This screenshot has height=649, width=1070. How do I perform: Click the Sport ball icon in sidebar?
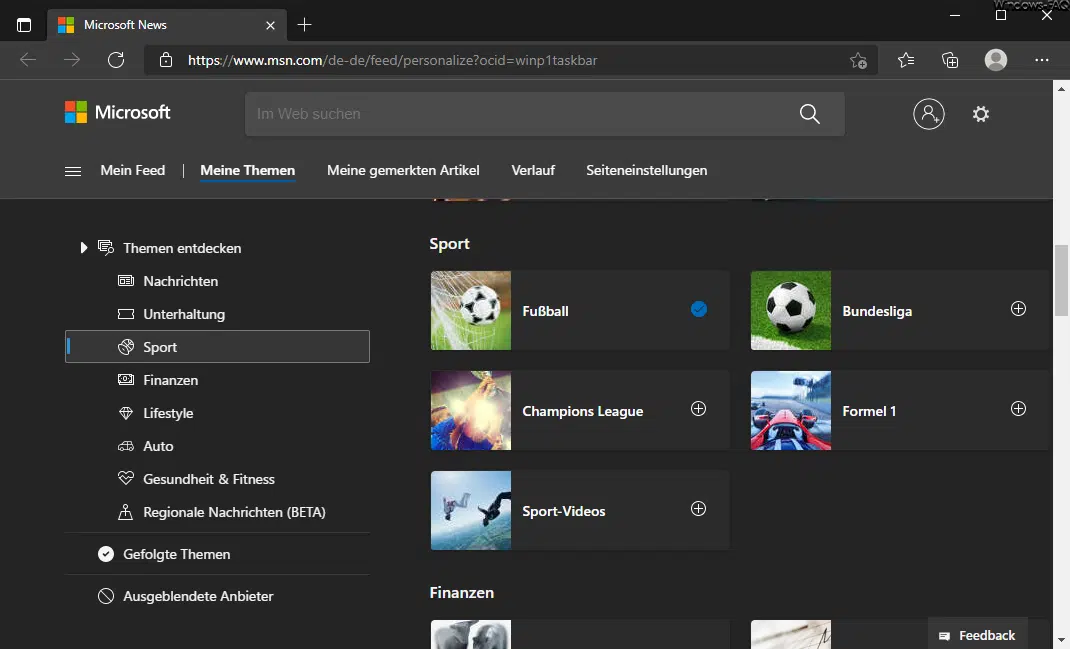coord(126,347)
